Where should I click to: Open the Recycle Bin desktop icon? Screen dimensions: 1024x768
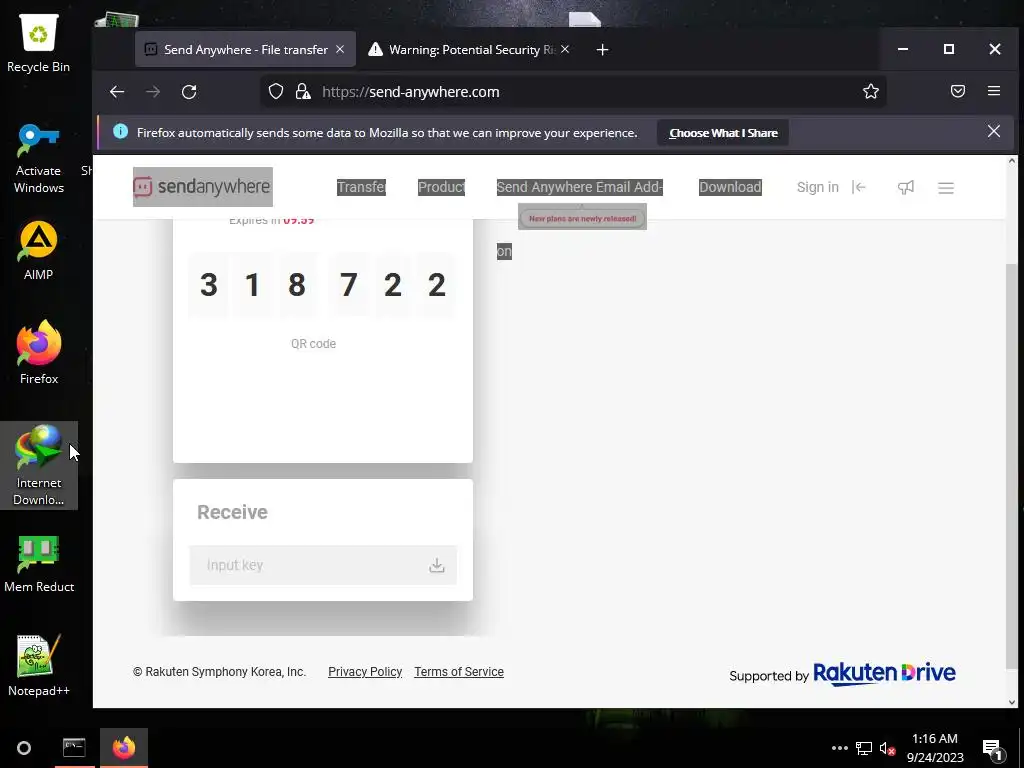pyautogui.click(x=39, y=43)
